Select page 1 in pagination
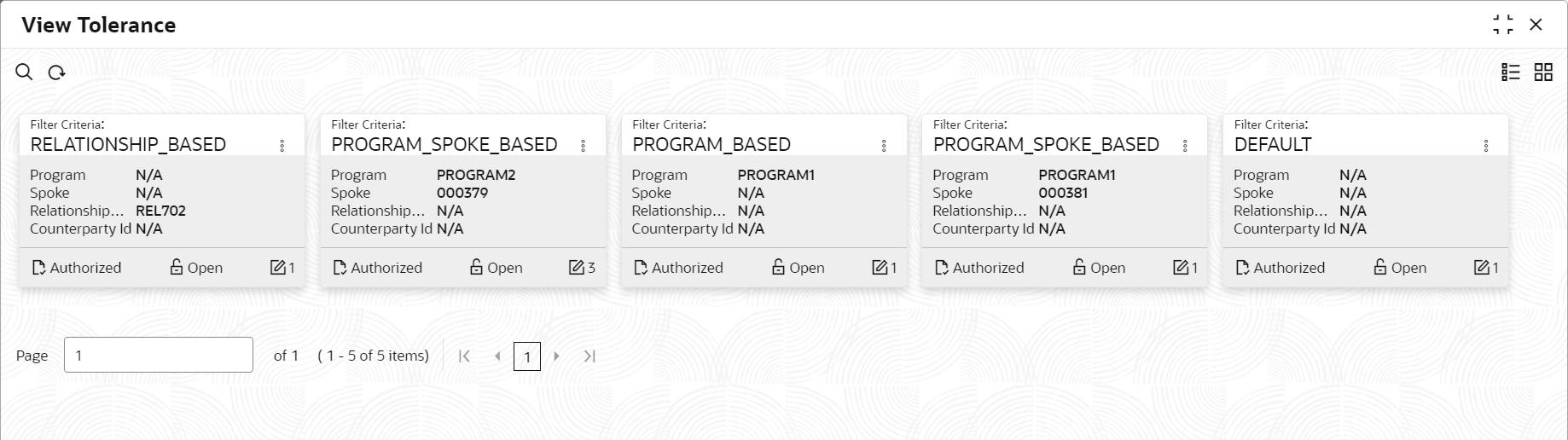Screen dimensions: 1568x440 pos(527,356)
